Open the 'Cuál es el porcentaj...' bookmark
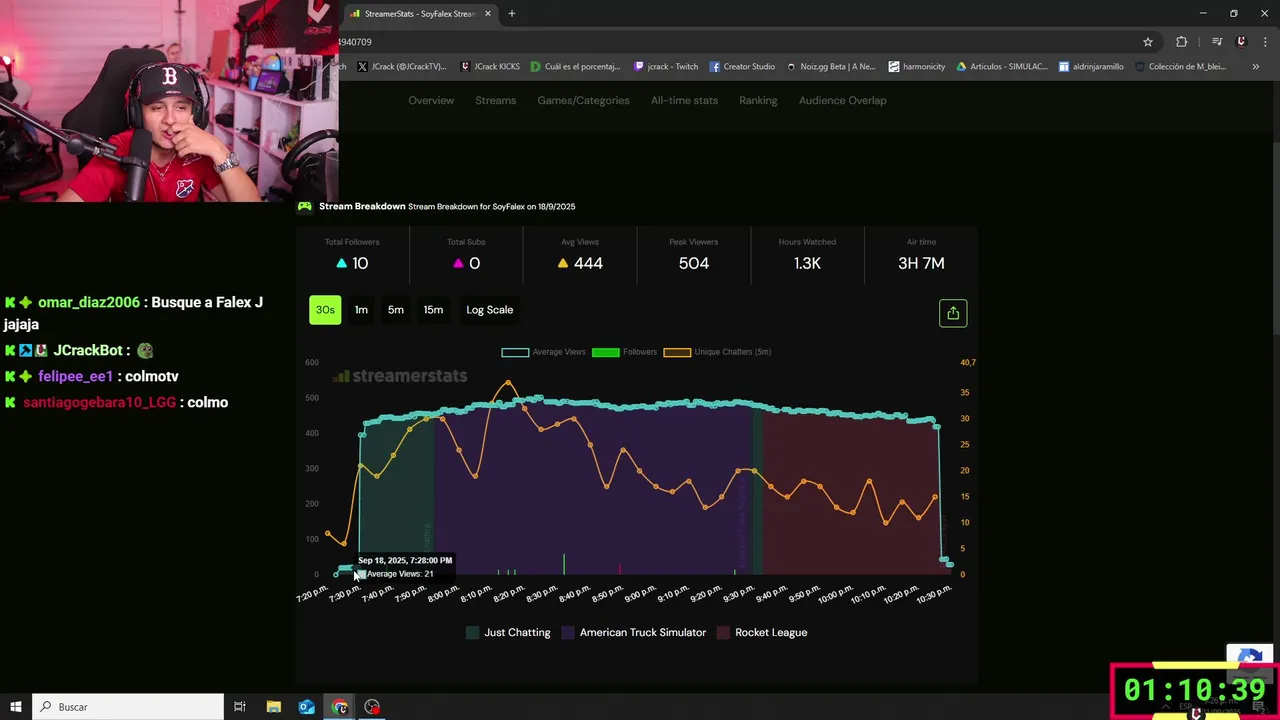The width and height of the screenshot is (1280, 720). [575, 67]
